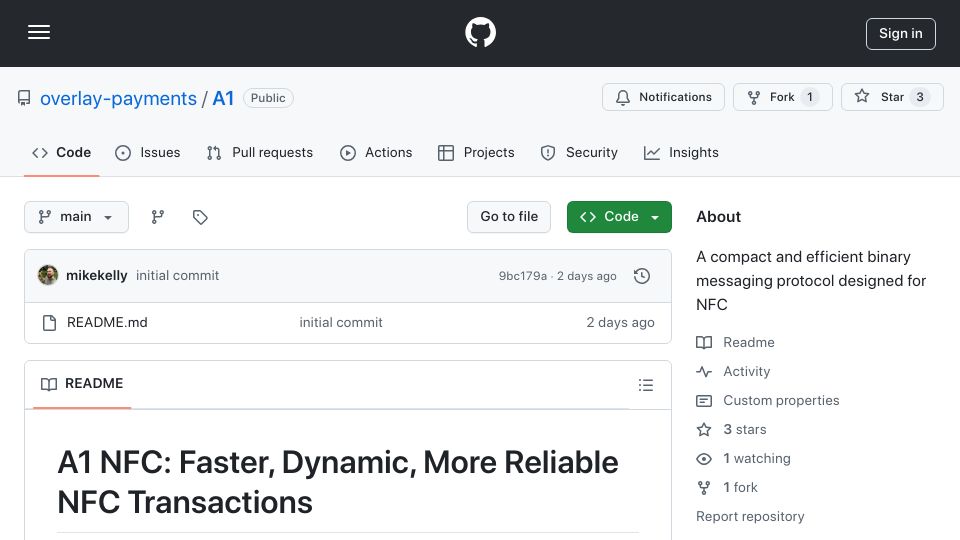Open the Issues tab
Screen dimensions: 960x540
click(x=148, y=152)
